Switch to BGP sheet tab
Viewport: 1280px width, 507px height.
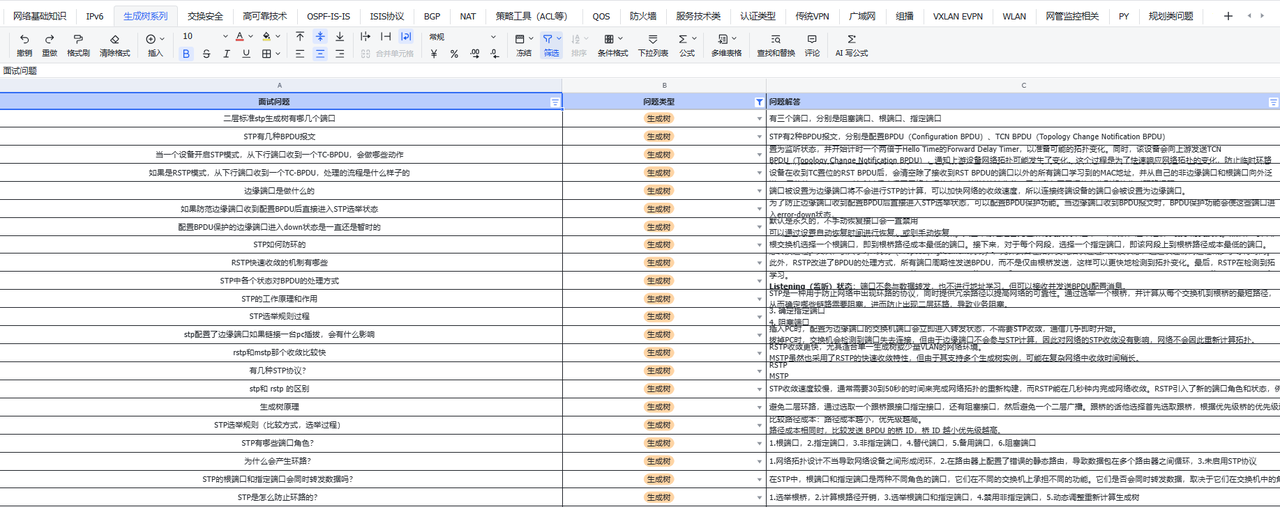pos(432,16)
